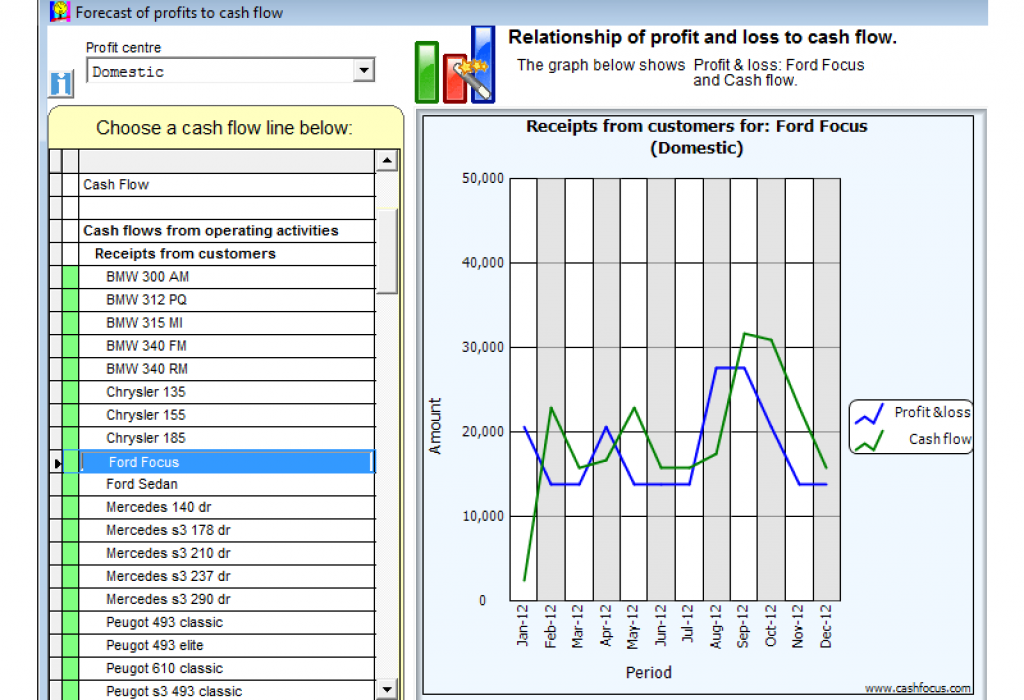
Task: Click the Receipts from customers heading row
Action: tap(227, 254)
